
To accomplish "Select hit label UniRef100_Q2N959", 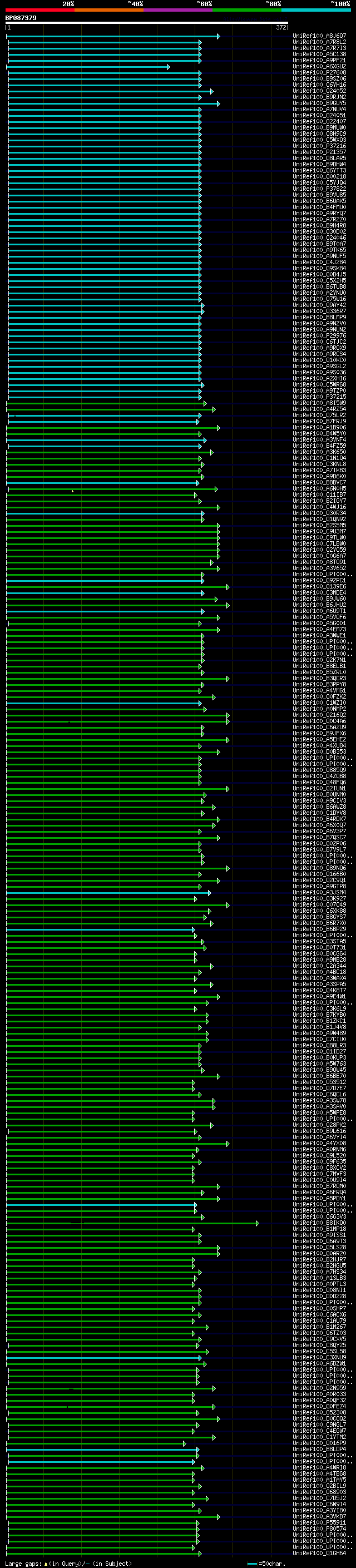I will tap(319, 1388).
